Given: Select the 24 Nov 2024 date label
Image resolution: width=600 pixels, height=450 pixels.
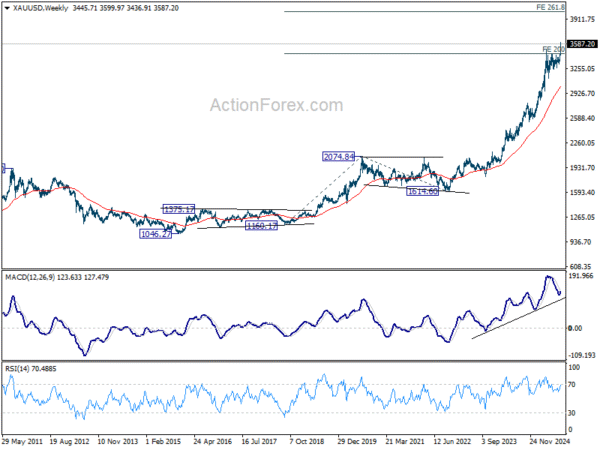Looking at the screenshot, I should point(549,442).
